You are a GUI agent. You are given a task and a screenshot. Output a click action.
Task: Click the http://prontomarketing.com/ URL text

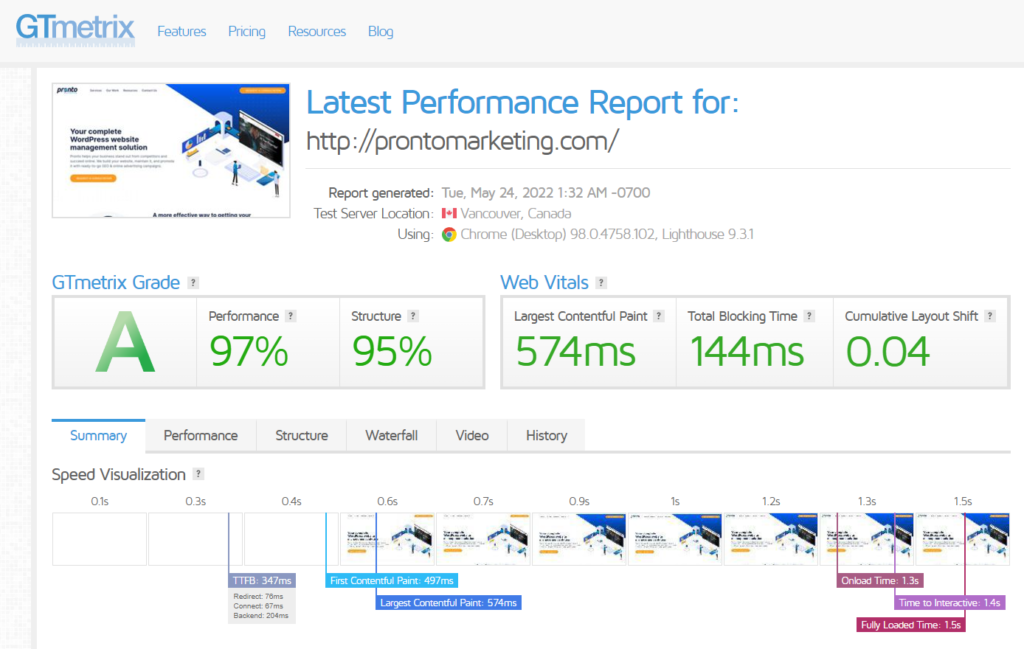point(462,141)
